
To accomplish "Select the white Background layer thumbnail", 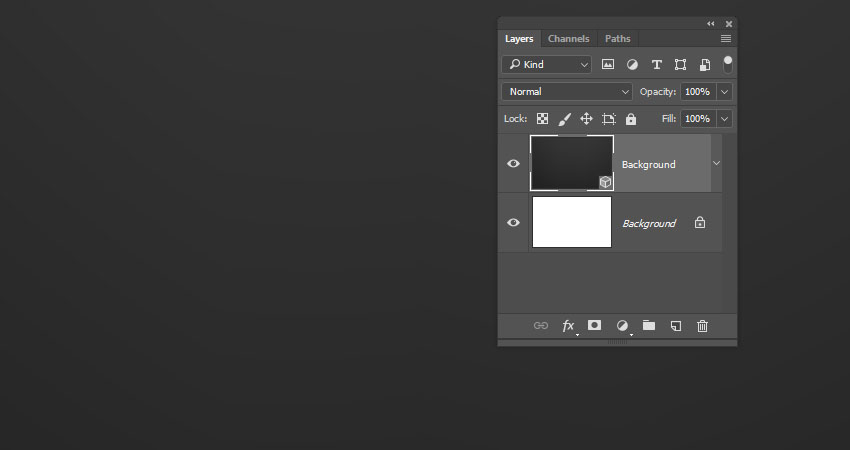I will 572,222.
